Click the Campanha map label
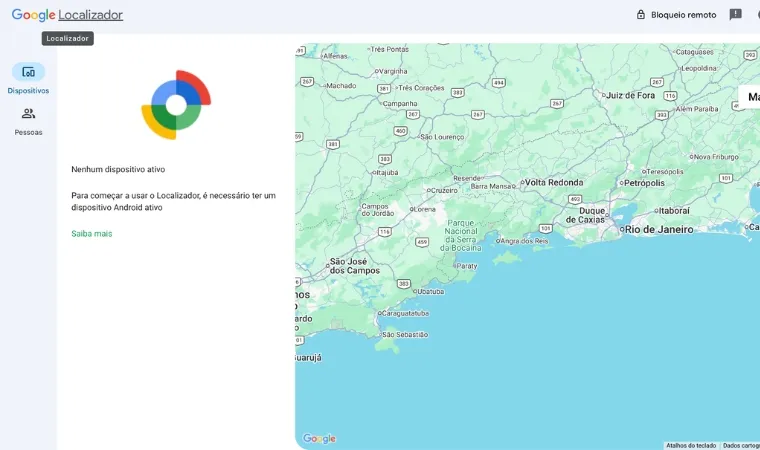This screenshot has height=450, width=760. 400,103
